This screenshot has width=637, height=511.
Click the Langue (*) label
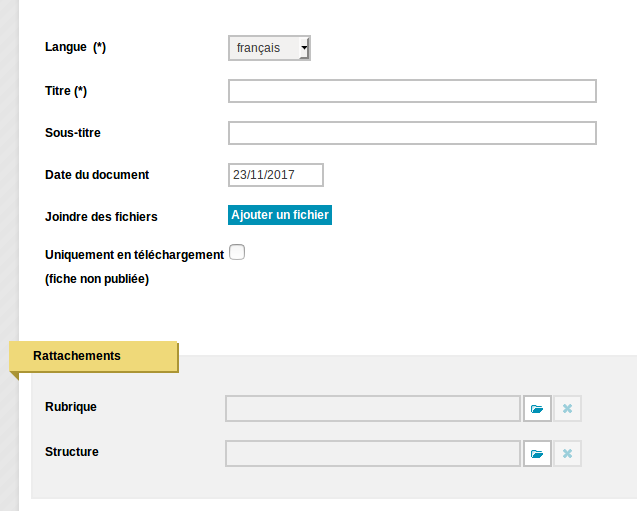tap(76, 47)
